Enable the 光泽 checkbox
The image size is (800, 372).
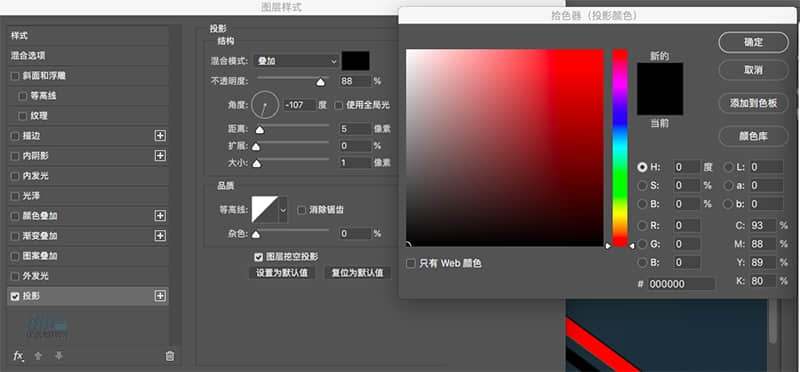click(x=15, y=196)
